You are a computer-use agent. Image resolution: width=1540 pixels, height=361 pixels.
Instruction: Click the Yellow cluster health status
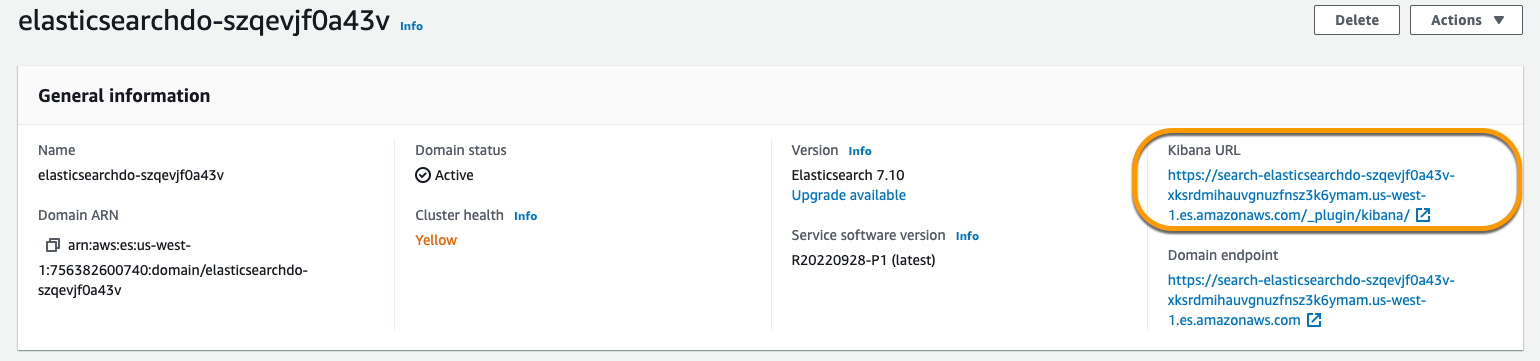click(436, 240)
